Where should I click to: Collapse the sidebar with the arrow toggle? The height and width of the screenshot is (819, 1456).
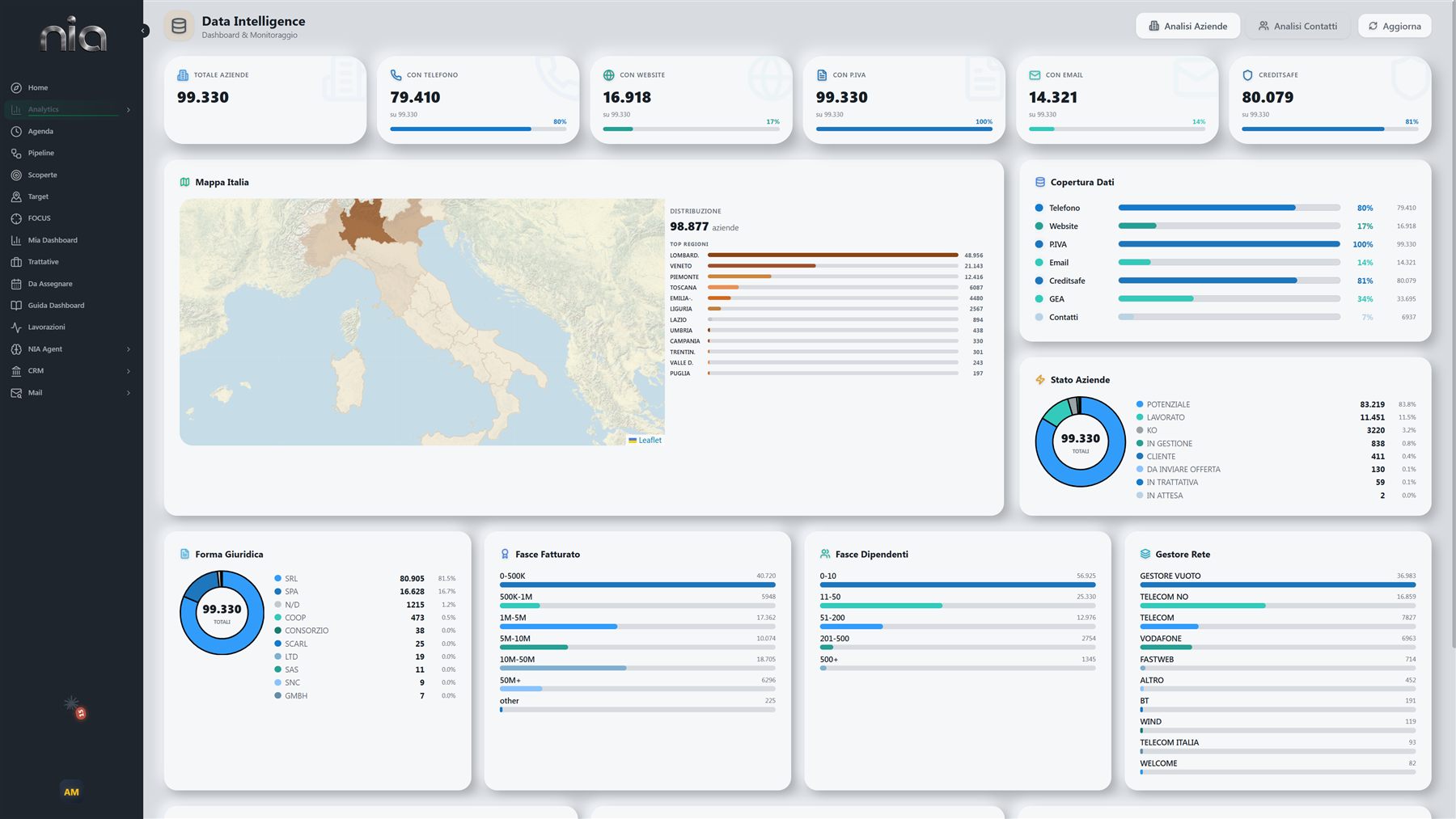click(x=143, y=32)
